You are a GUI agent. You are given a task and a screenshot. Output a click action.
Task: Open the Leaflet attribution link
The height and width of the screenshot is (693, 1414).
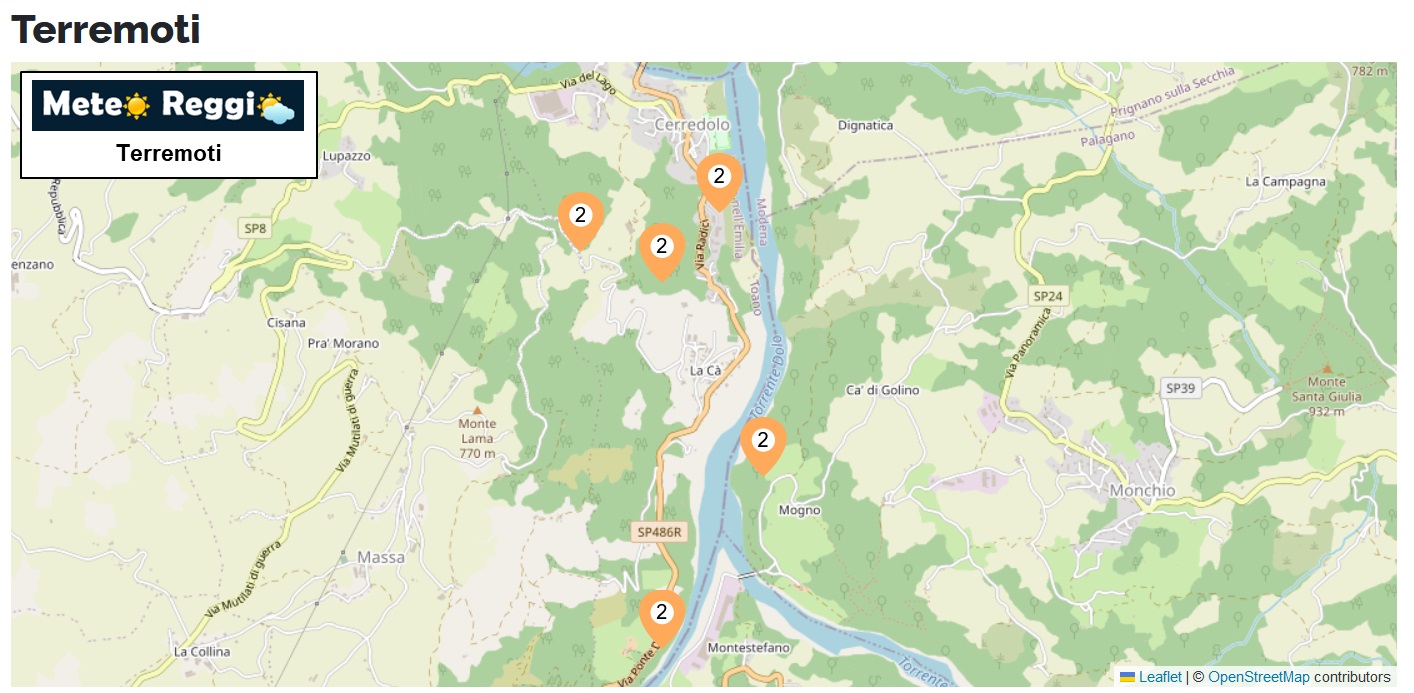tap(1160, 677)
